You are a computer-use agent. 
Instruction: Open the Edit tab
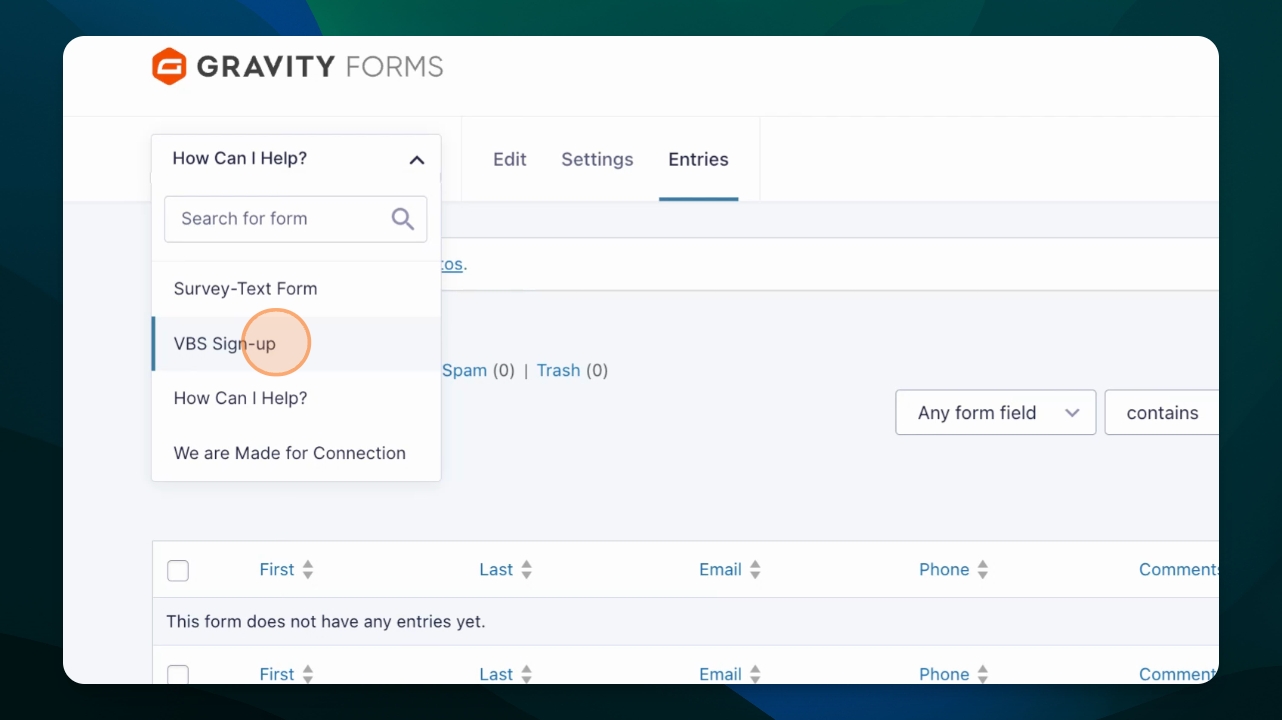pos(510,160)
